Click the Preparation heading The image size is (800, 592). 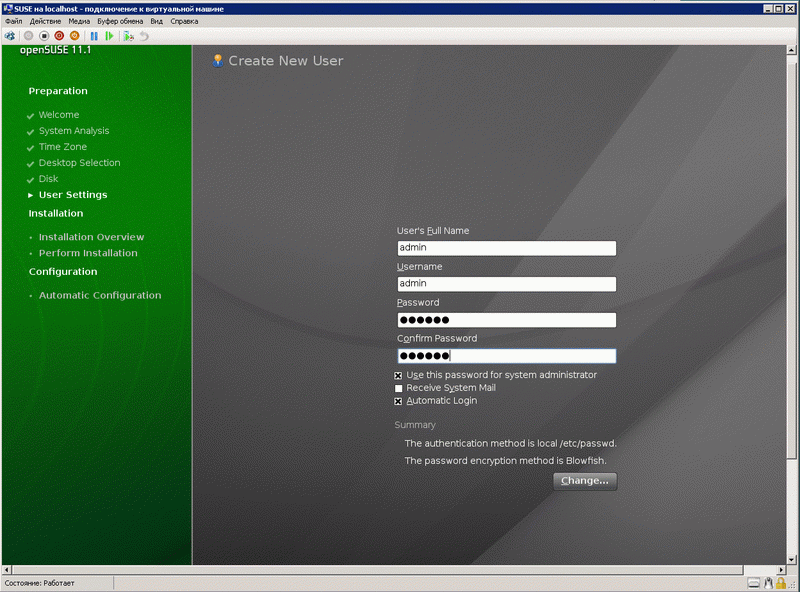(58, 91)
